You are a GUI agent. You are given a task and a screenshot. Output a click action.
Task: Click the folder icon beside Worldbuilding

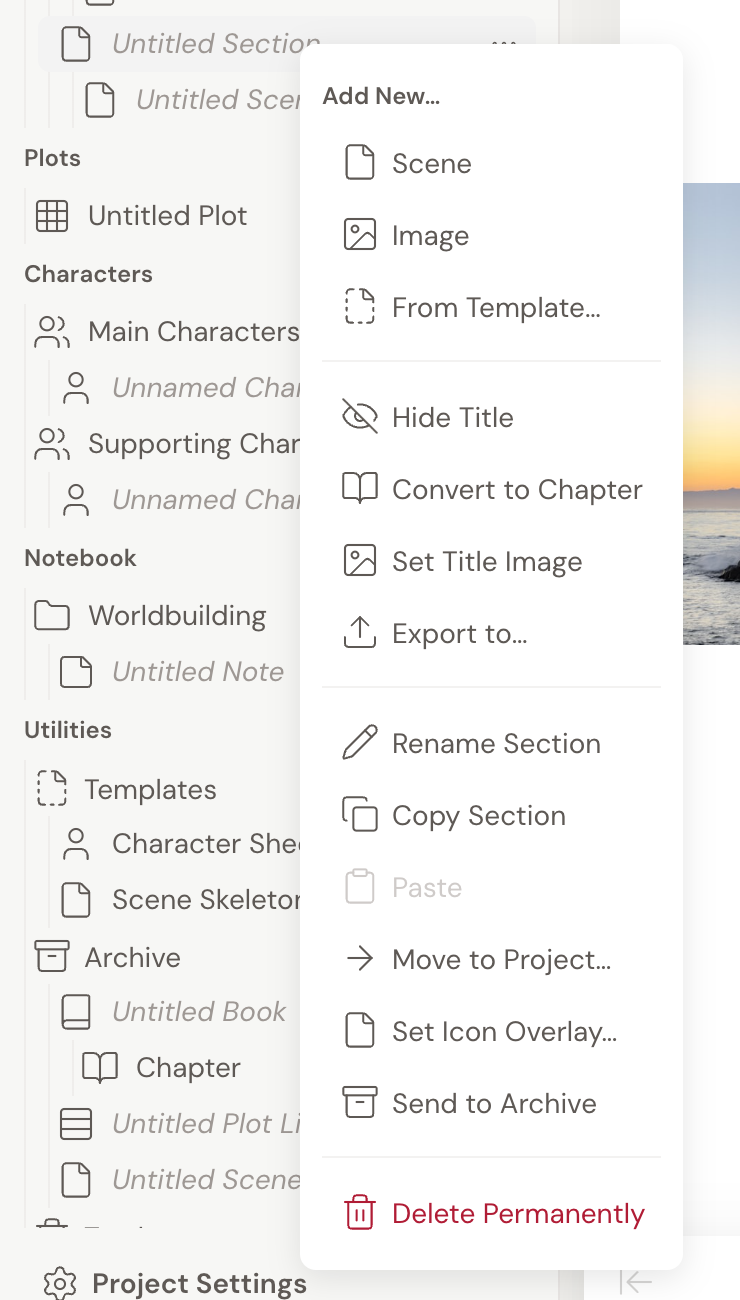(x=52, y=616)
